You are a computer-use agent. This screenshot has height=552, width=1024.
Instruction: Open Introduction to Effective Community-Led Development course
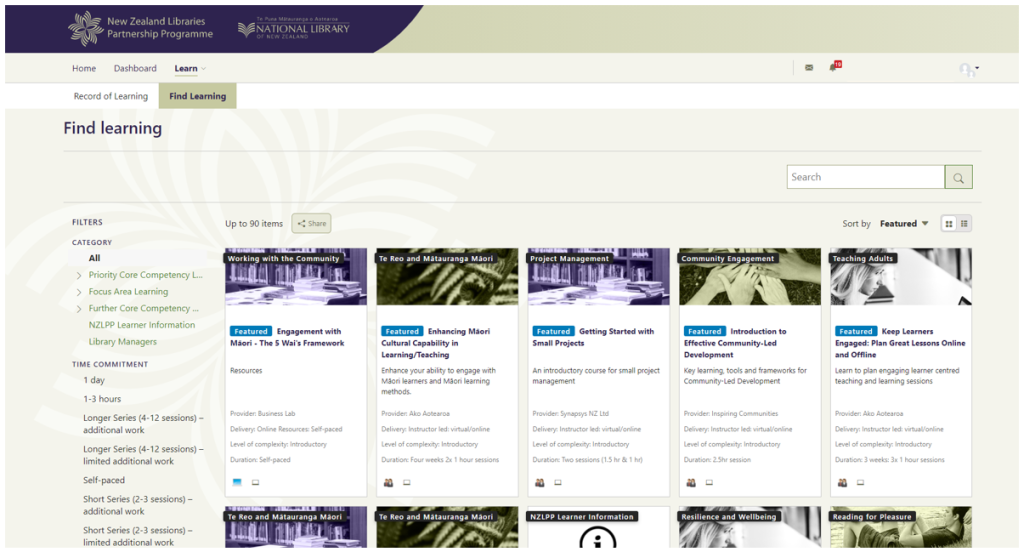pos(735,343)
